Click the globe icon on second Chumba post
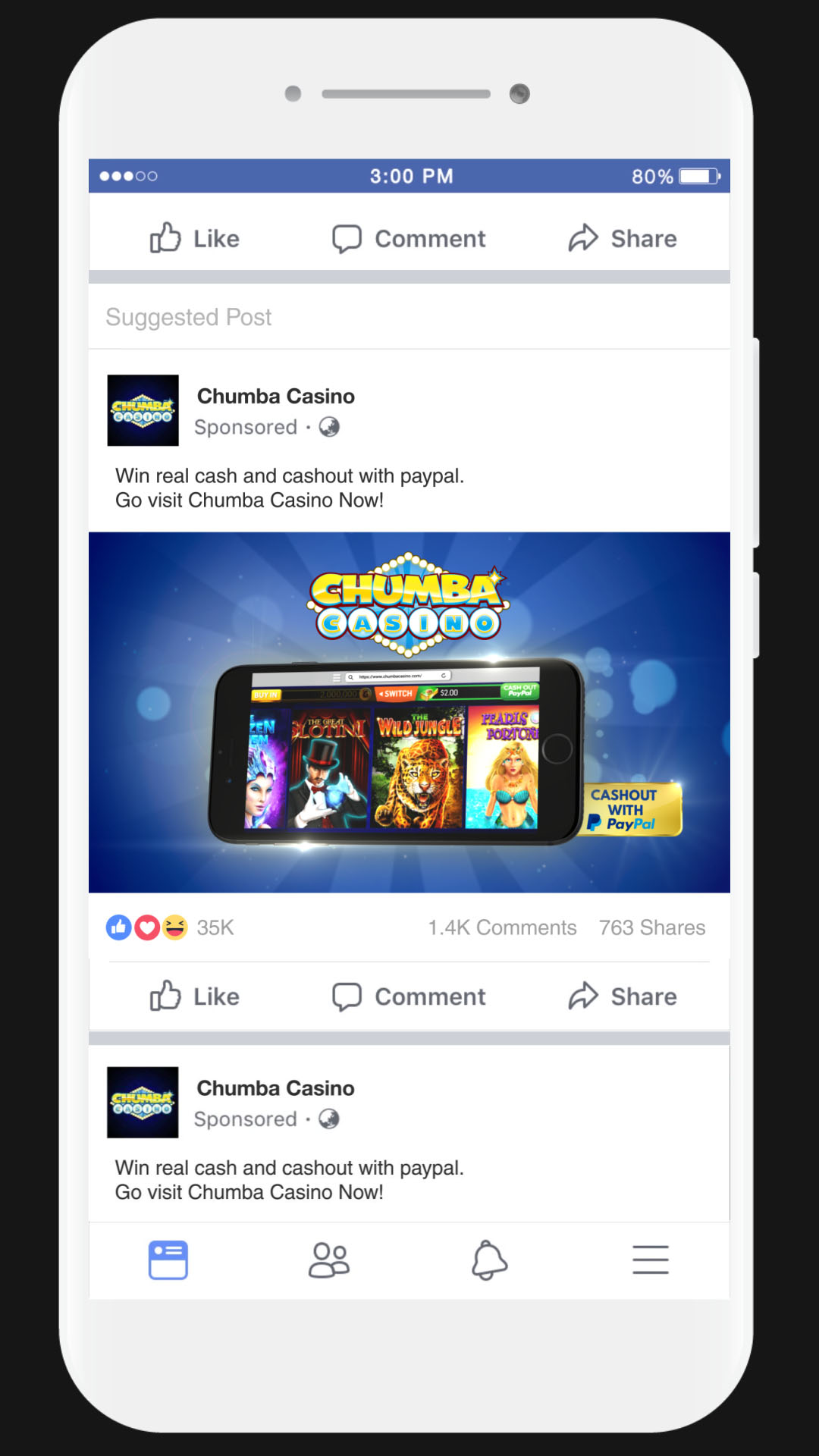 [x=329, y=1119]
